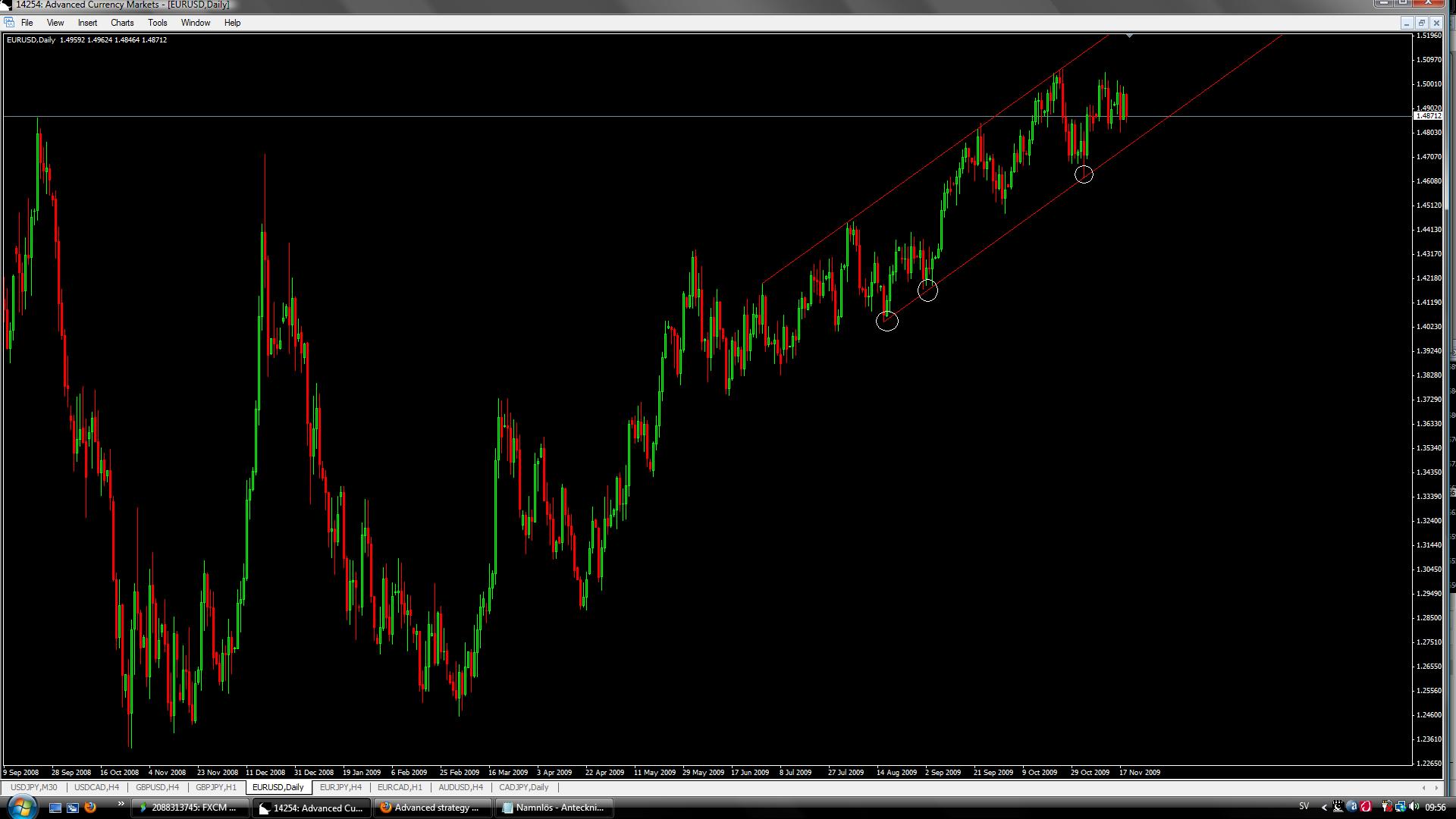Expand the quick launch overflow chevron

click(121, 804)
